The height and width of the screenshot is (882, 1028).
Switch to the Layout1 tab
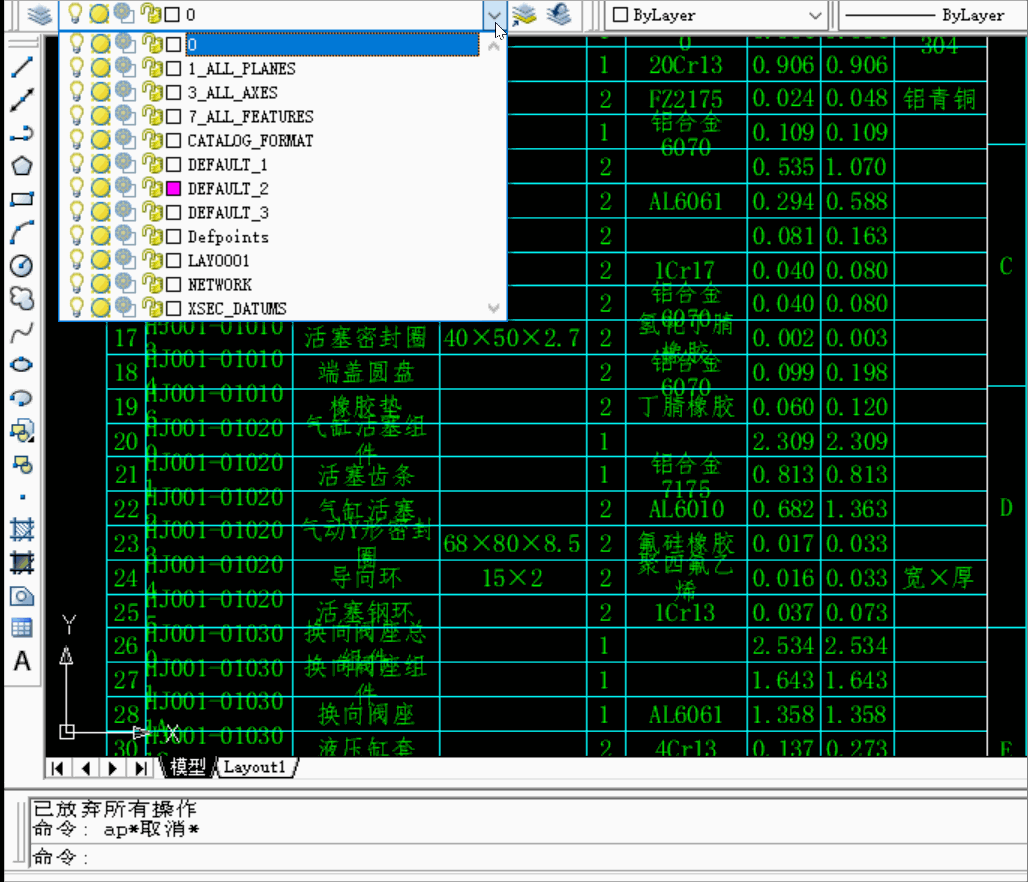(x=255, y=767)
